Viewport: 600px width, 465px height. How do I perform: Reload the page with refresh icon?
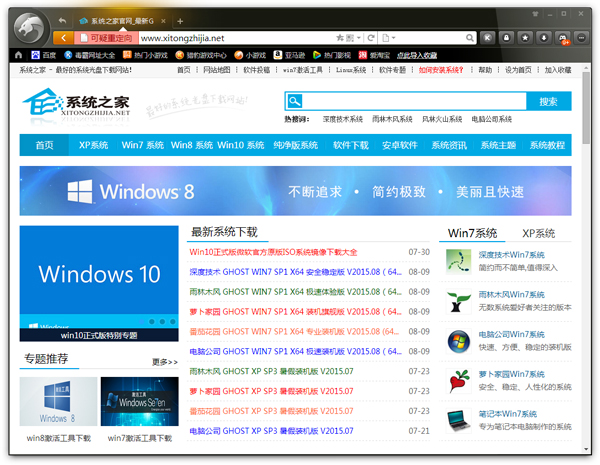coord(370,38)
